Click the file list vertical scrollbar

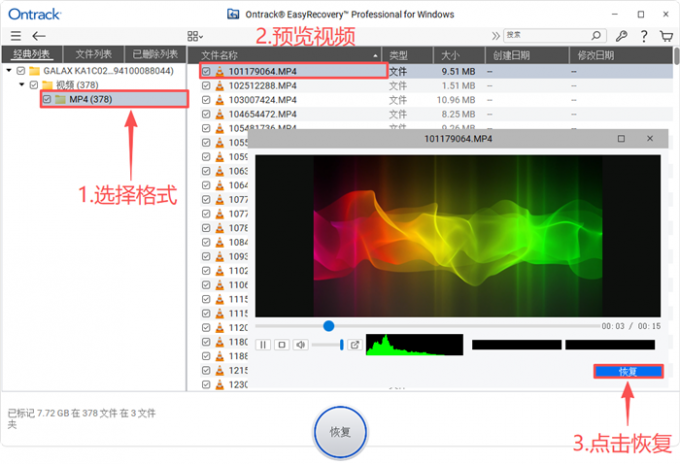677,56
